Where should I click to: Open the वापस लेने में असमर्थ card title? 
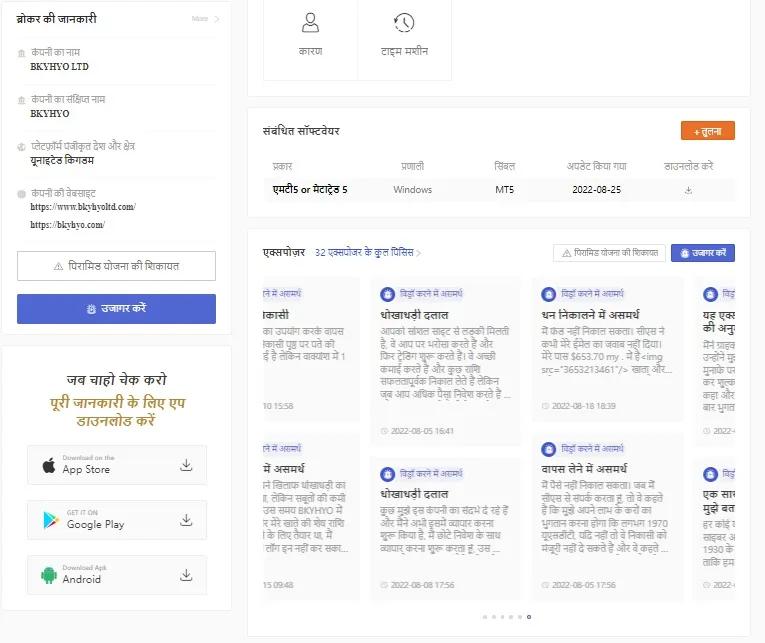[x=584, y=469]
